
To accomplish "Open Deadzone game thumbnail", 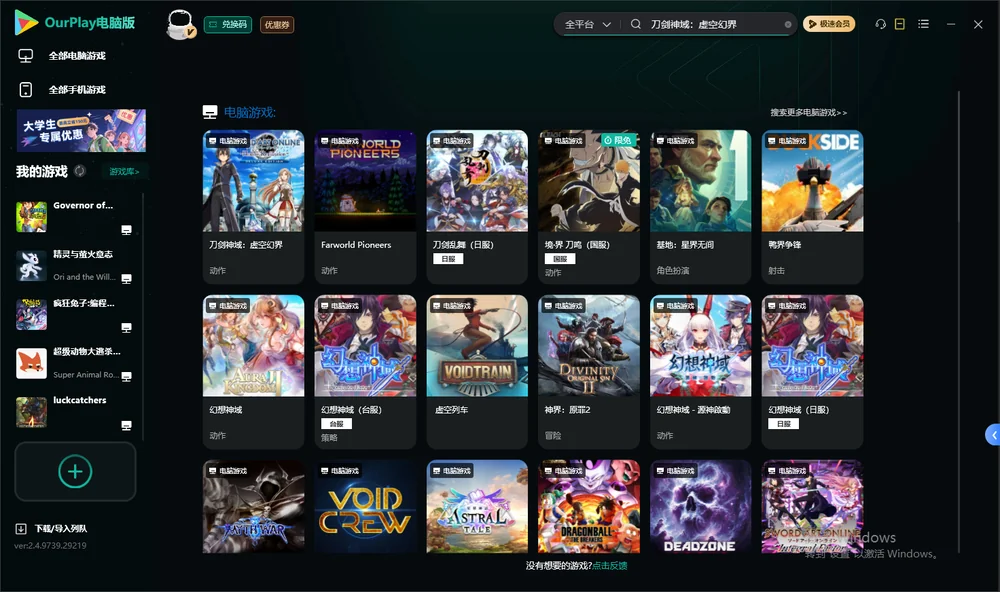I will coord(700,507).
